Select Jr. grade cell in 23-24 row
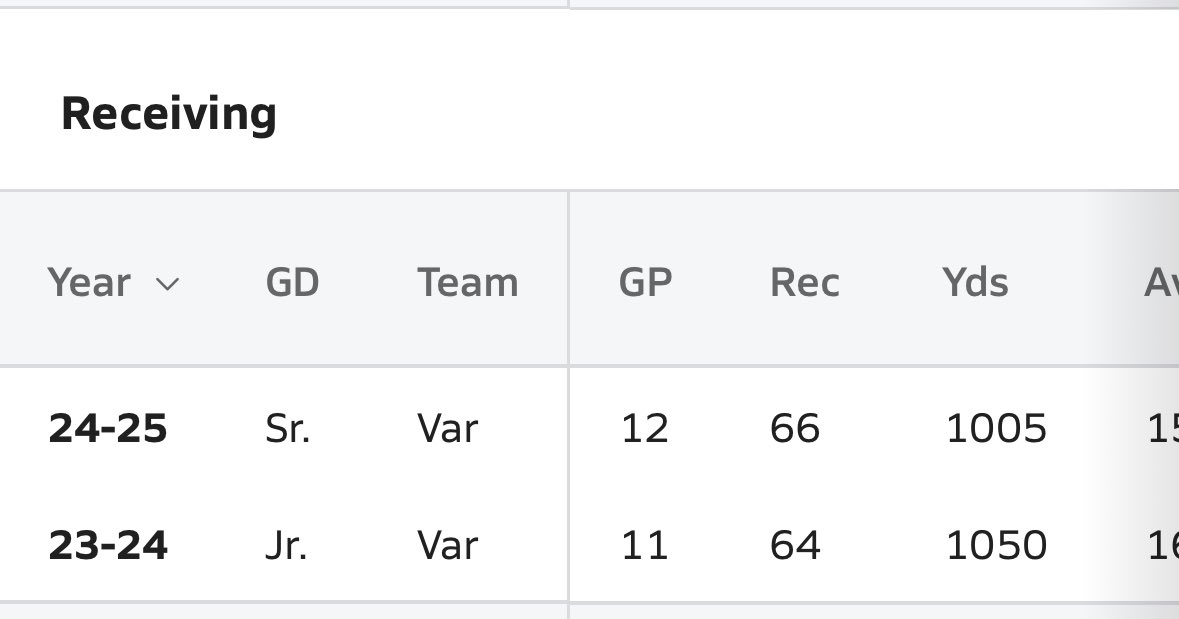Viewport: 1179px width, 619px height. 286,545
